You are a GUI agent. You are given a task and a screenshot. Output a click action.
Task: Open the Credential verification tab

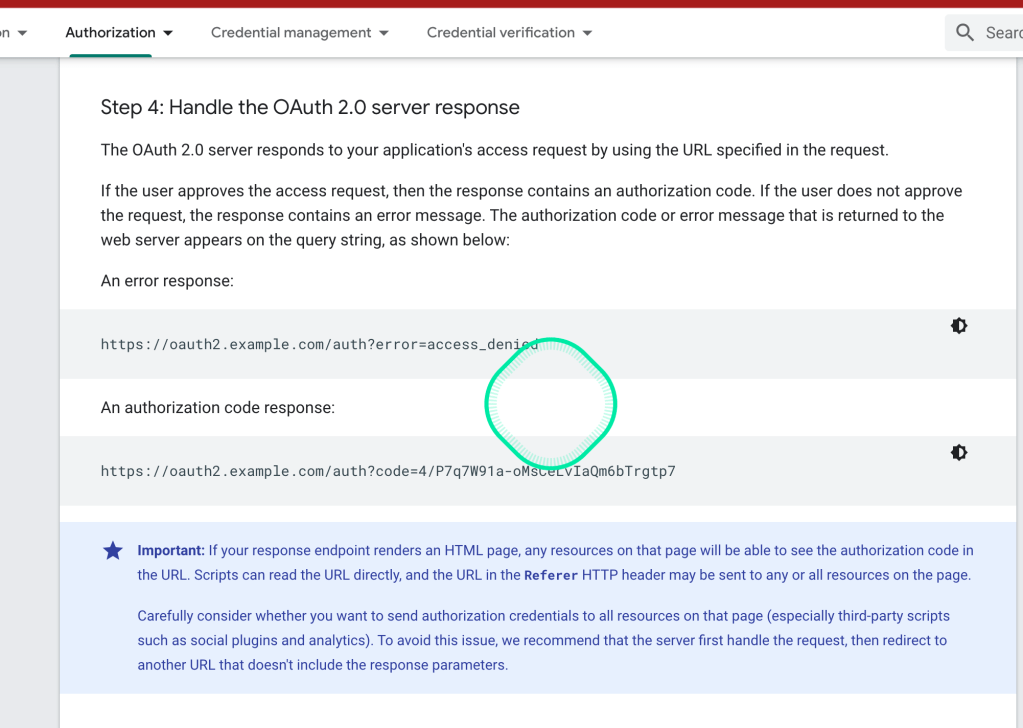point(500,33)
